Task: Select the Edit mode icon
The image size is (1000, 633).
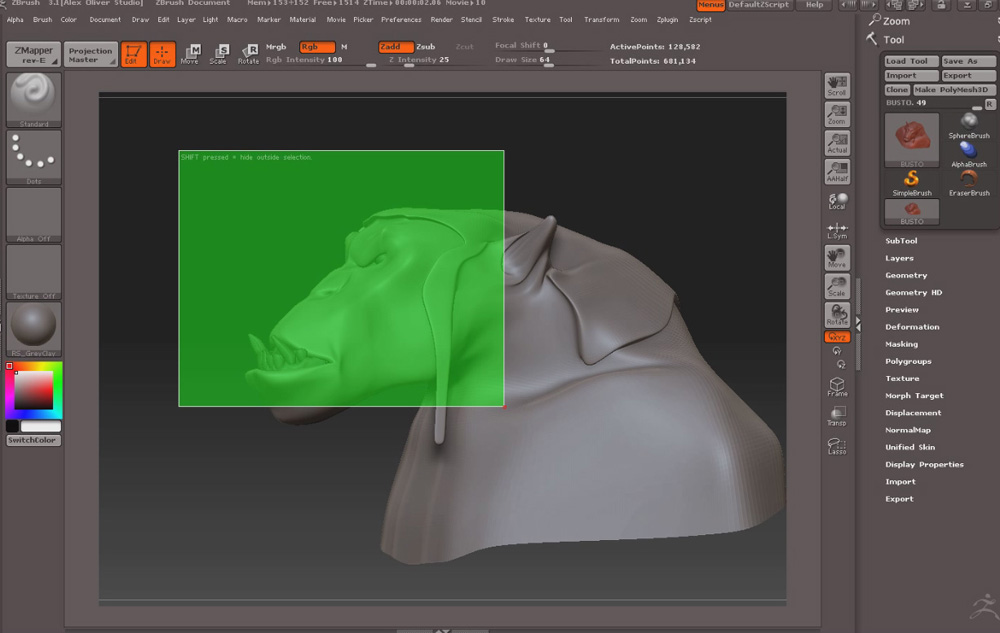Action: pyautogui.click(x=133, y=54)
